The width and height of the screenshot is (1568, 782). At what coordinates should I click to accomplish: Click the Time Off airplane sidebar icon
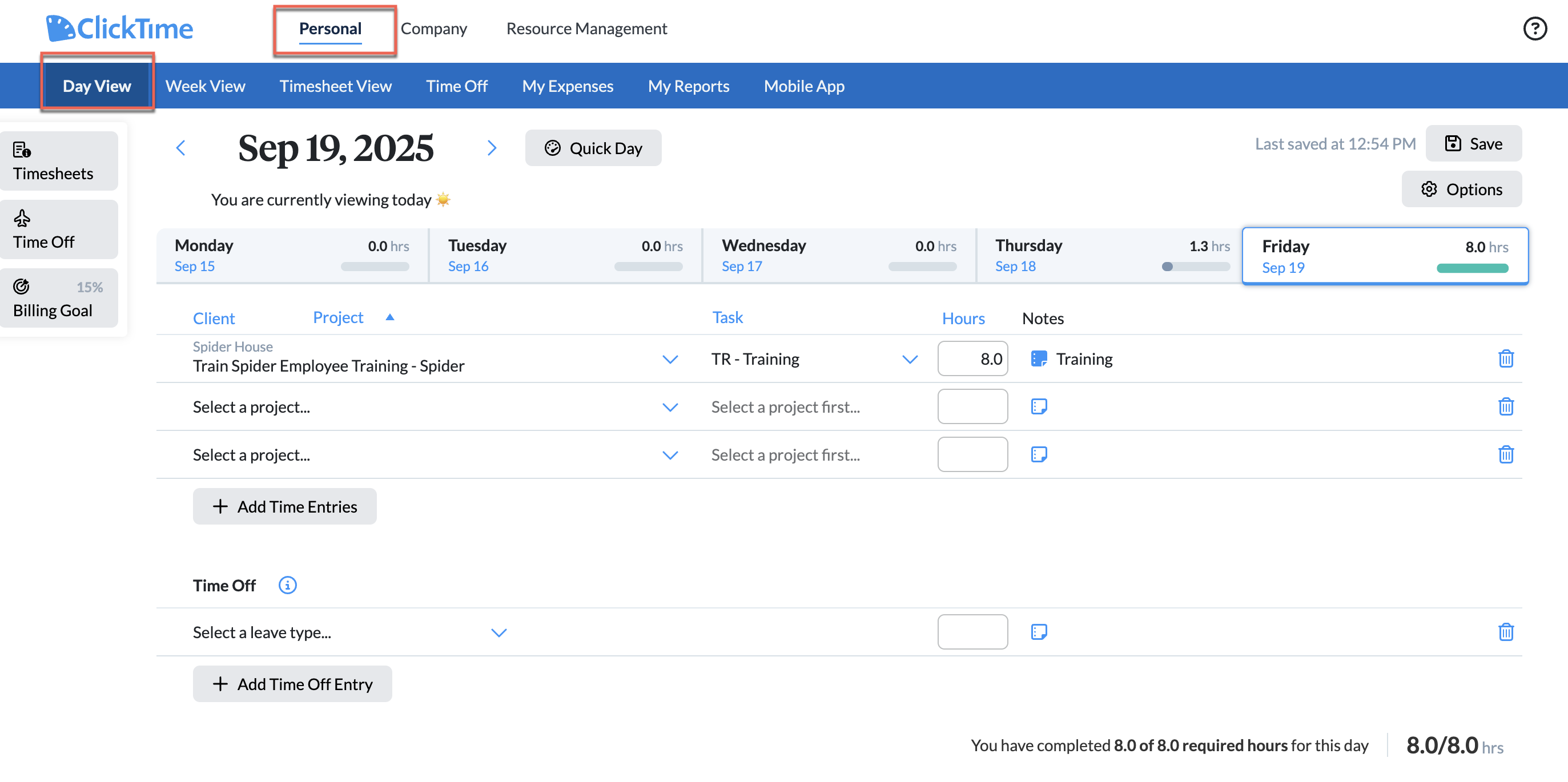[x=22, y=218]
